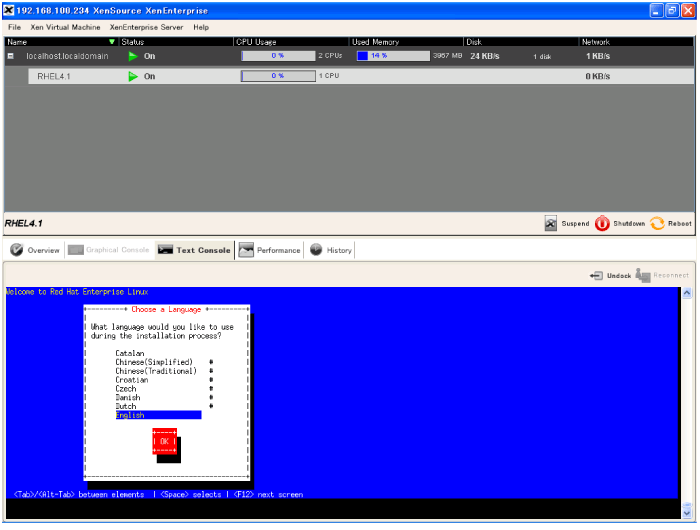Suspend the RHEL4.1 virtual machine
Screen dimensions: 700x530
click(x=575, y=224)
